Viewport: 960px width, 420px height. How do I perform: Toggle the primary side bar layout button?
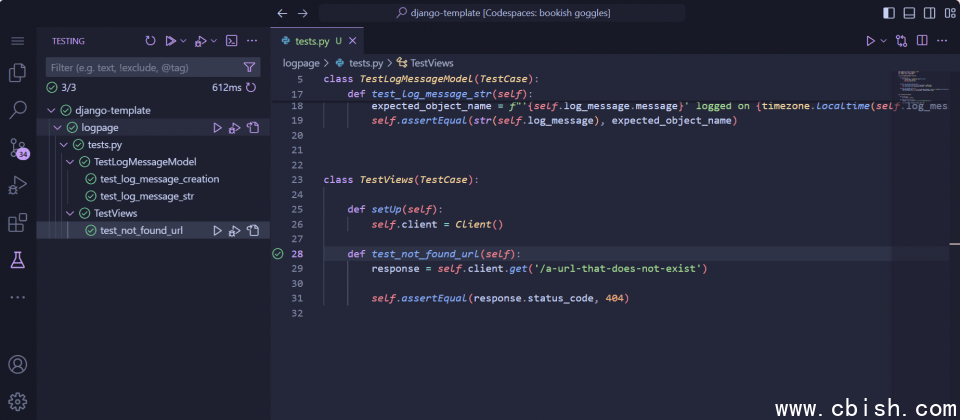(x=889, y=13)
